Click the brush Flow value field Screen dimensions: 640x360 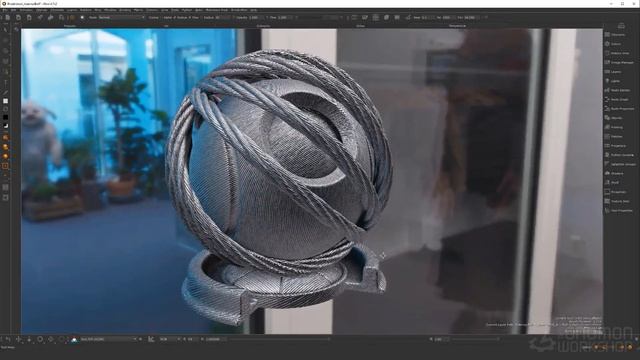coord(284,18)
